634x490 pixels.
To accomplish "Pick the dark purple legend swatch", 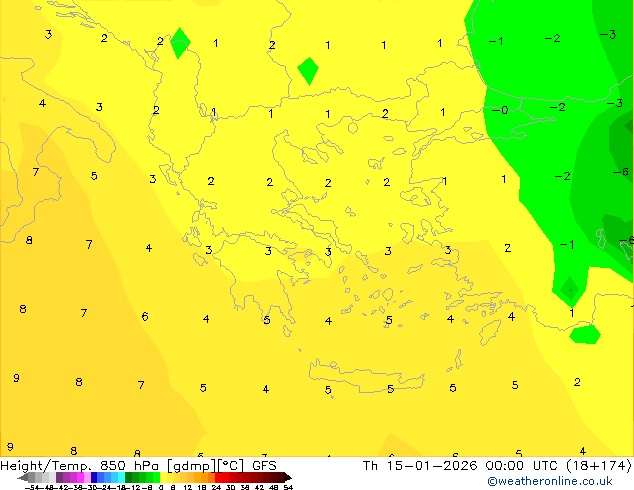I will [59, 477].
